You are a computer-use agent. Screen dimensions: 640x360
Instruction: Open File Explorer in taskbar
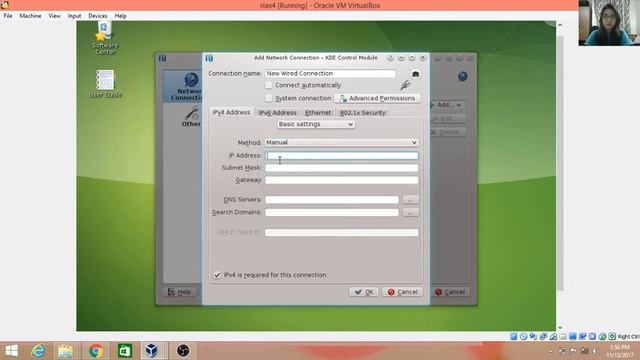click(65, 351)
